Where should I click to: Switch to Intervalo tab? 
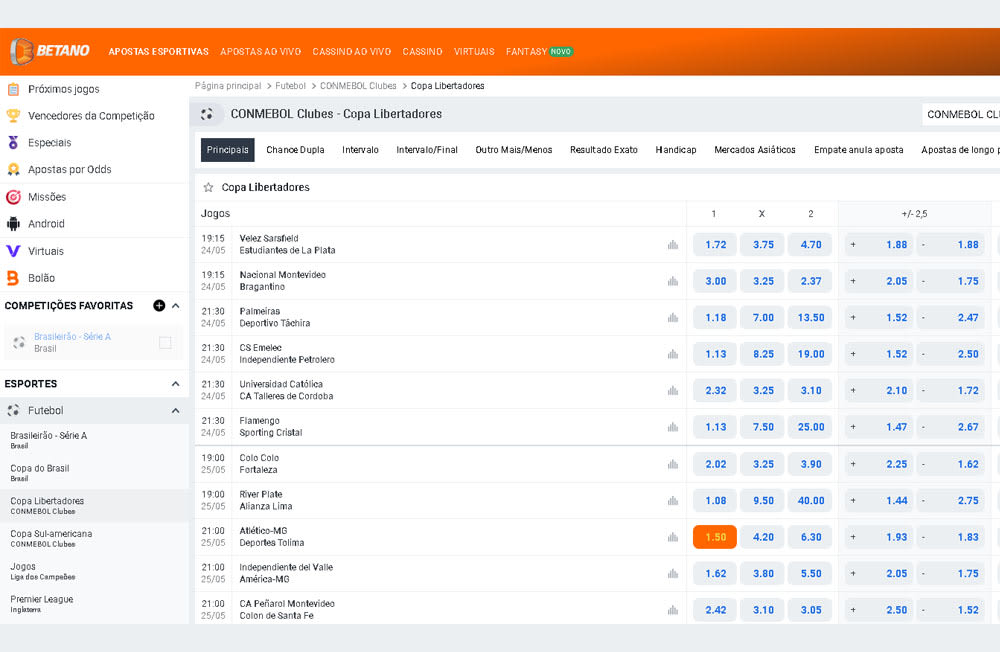click(360, 150)
